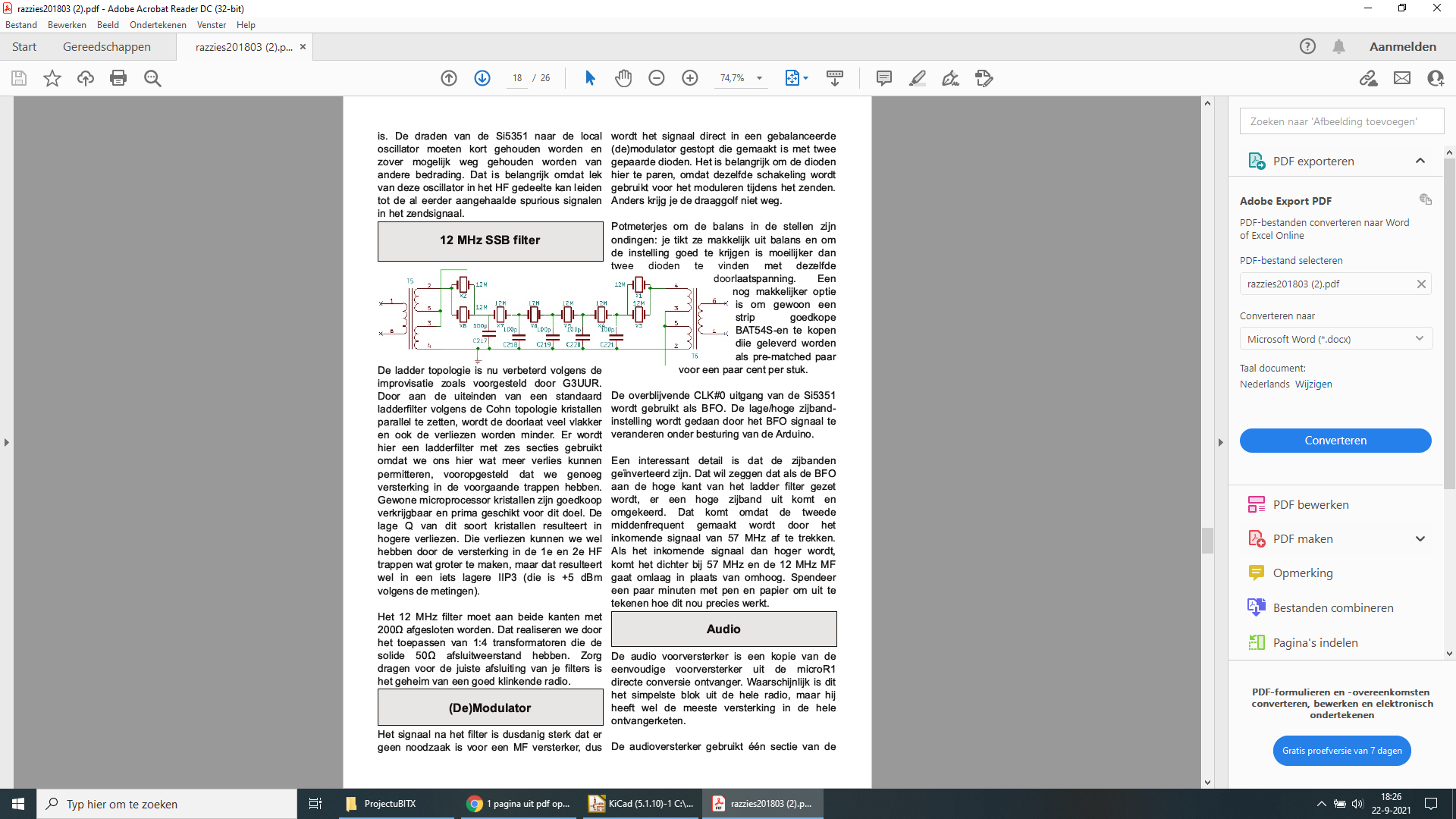The width and height of the screenshot is (1456, 819).
Task: Remove the selected razzies201803 (2).pdf file
Action: (x=1421, y=284)
